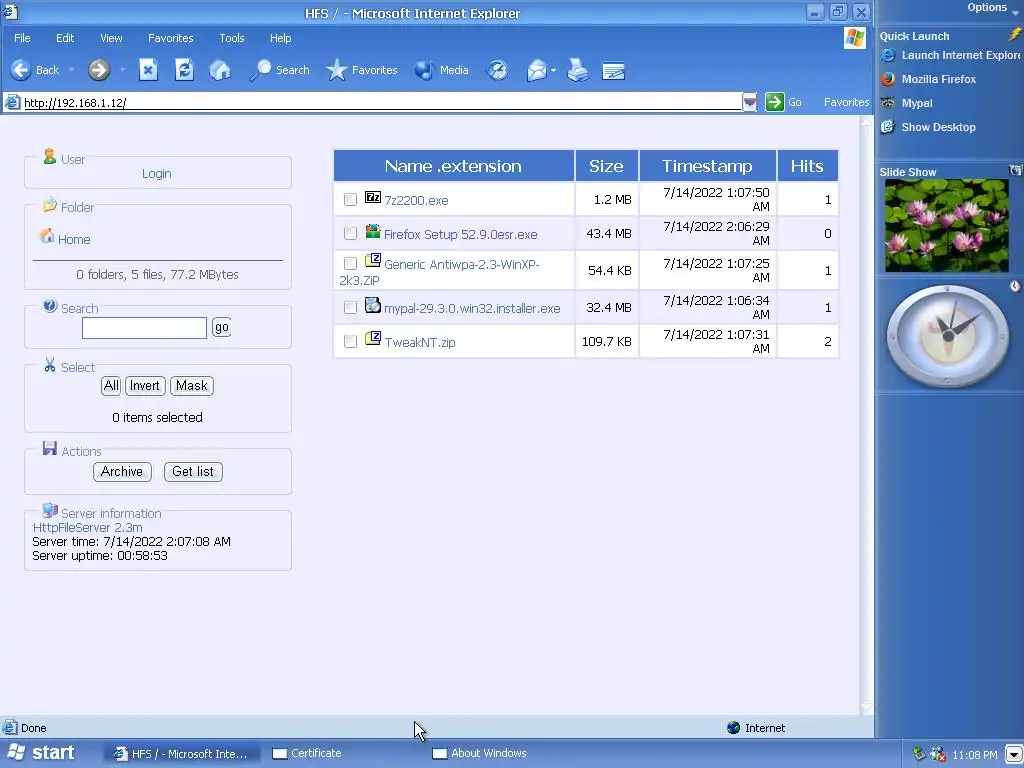Launch Internet Explorer from Quick Launch

click(950, 56)
